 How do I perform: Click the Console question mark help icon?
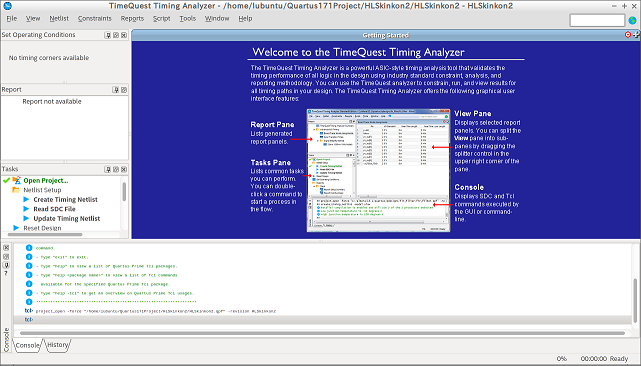pyautogui.click(x=6, y=273)
